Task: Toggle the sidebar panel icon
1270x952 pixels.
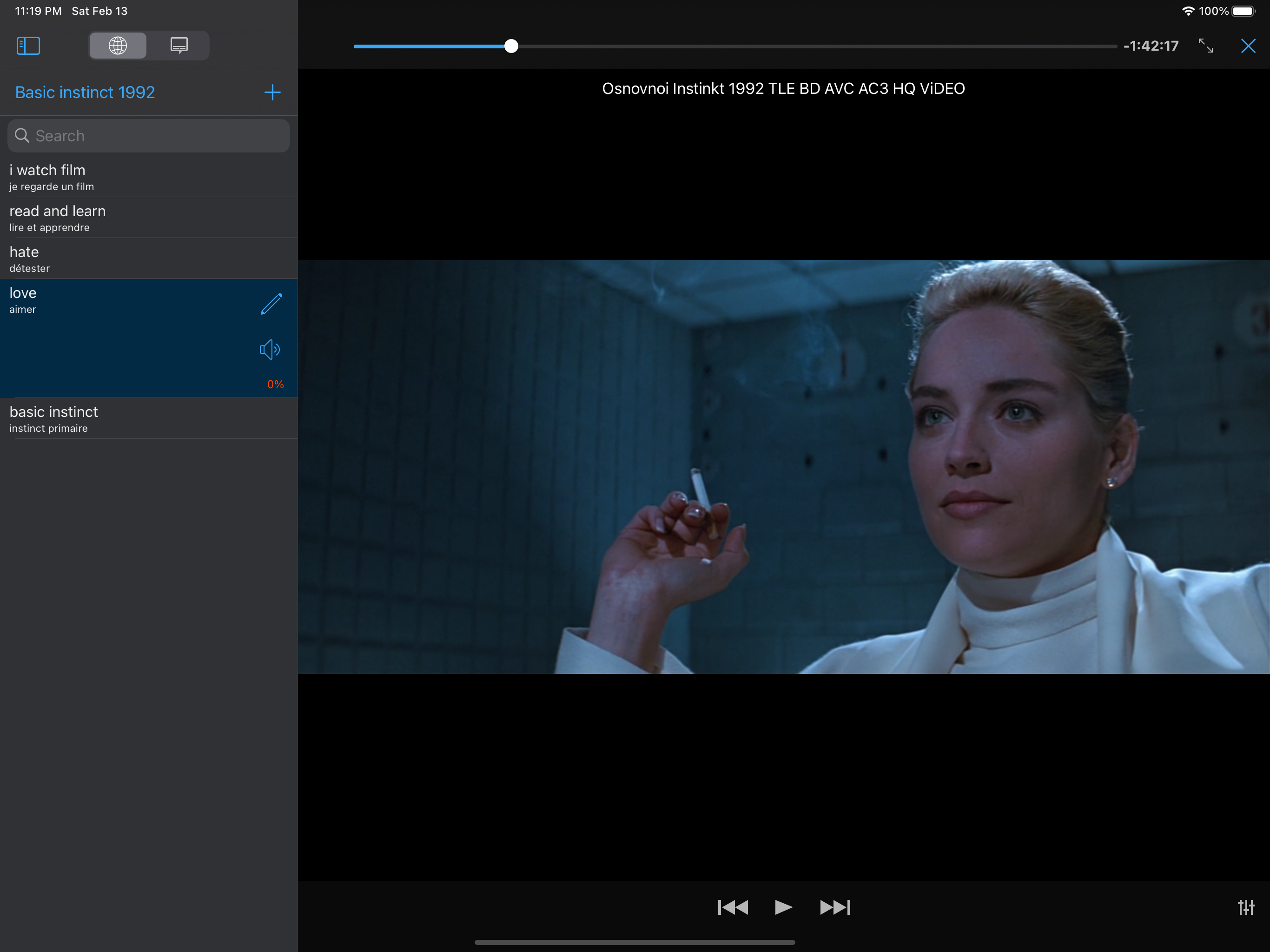Action: (x=28, y=46)
